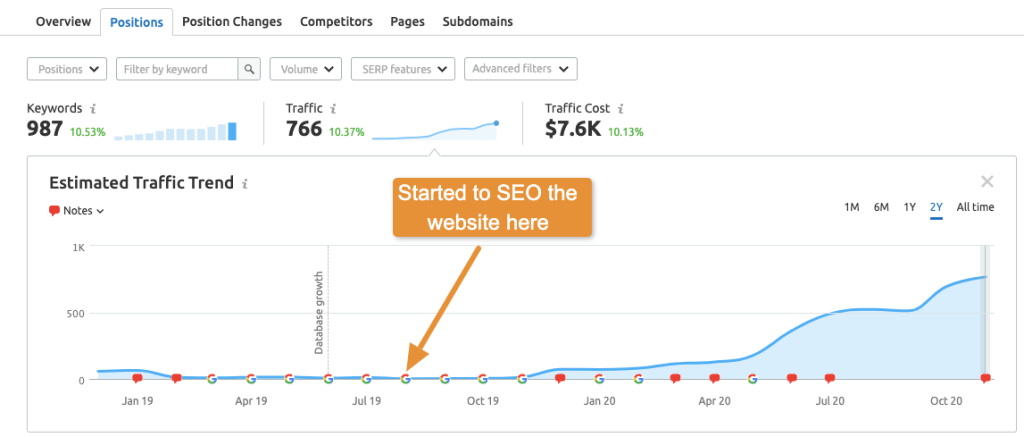Expand the Volume dropdown
The image size is (1024, 437).
click(305, 69)
